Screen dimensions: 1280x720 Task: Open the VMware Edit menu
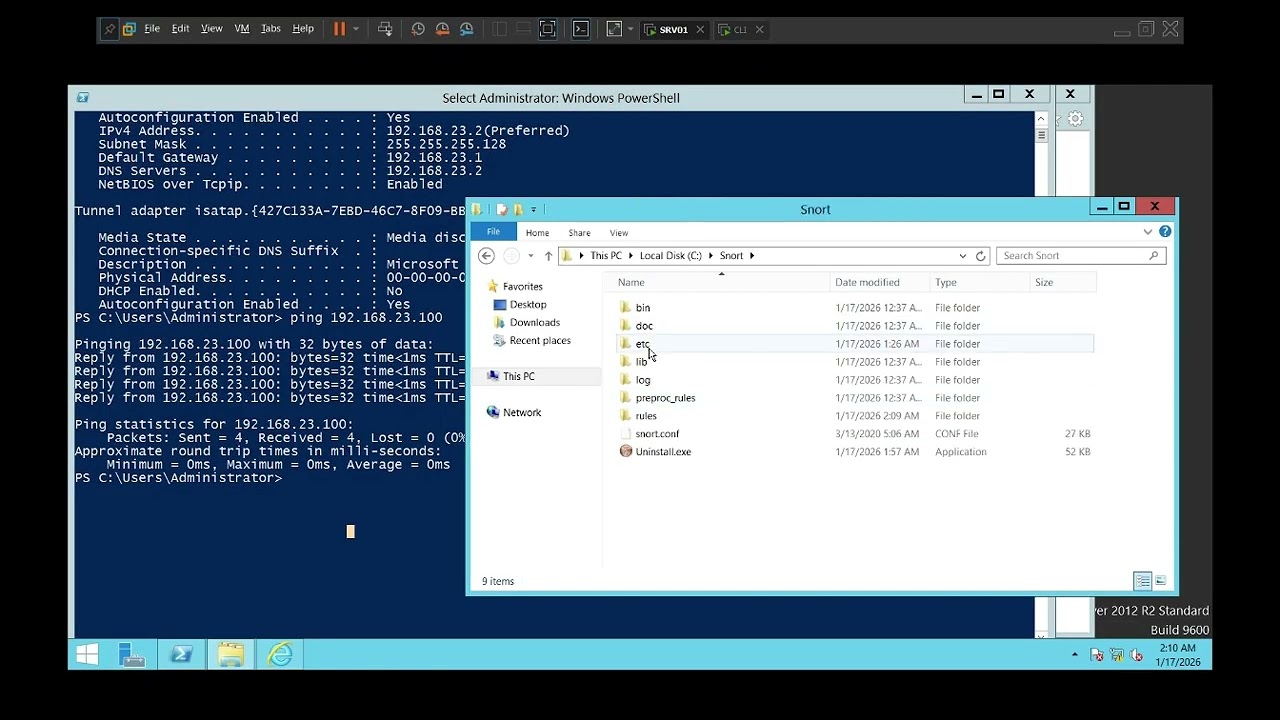tap(180, 29)
